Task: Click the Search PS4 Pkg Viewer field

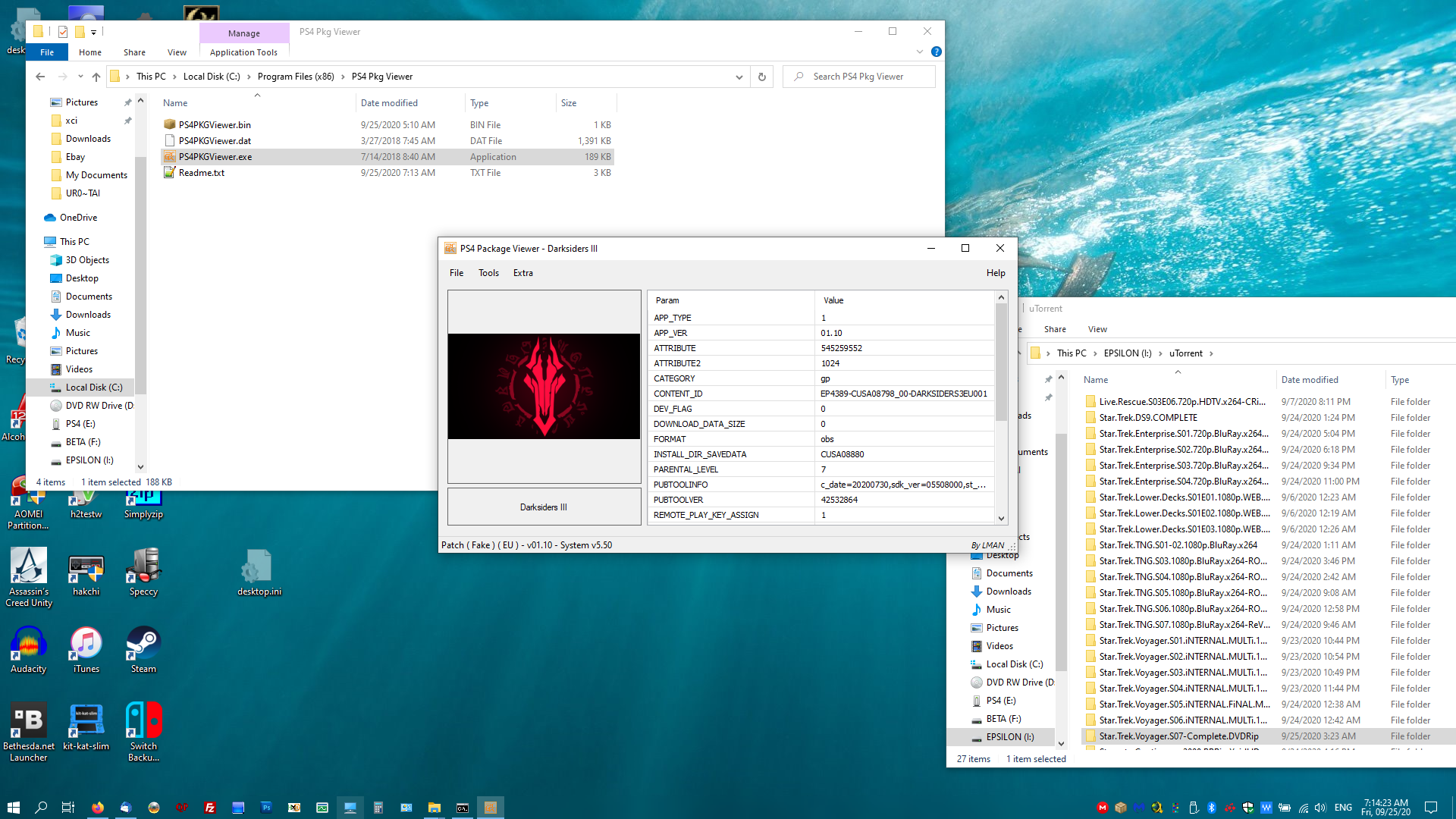Action: click(x=859, y=77)
